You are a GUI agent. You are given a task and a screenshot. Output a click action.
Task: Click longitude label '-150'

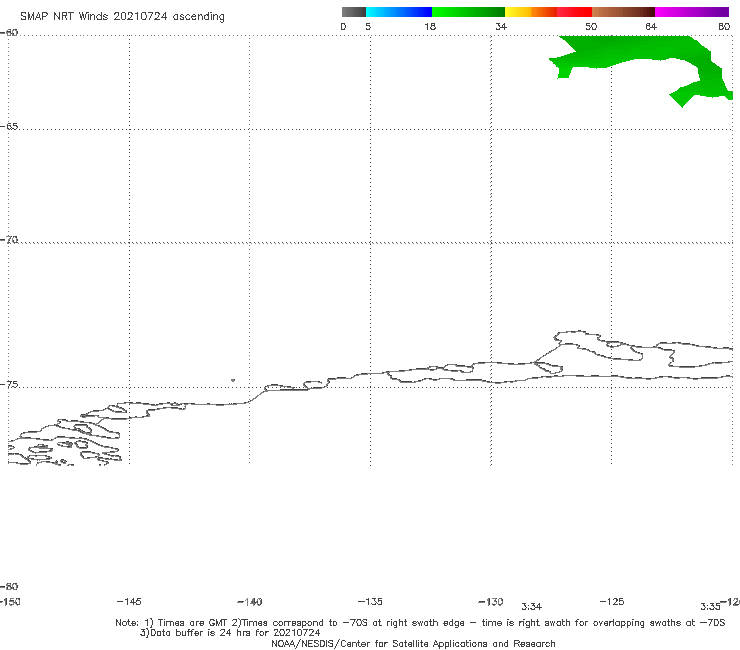coord(10,602)
